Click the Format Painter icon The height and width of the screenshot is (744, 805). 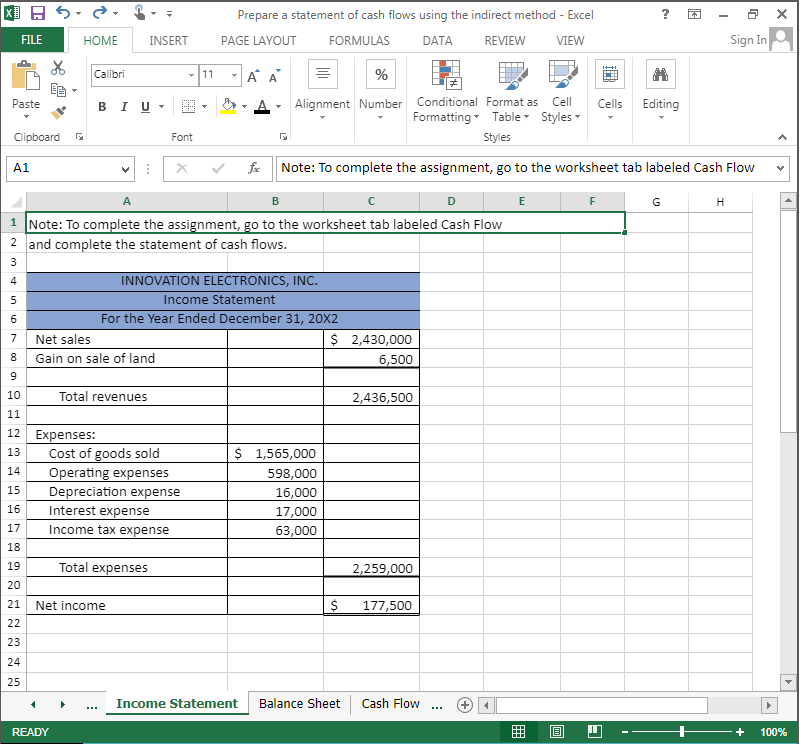coord(57,112)
